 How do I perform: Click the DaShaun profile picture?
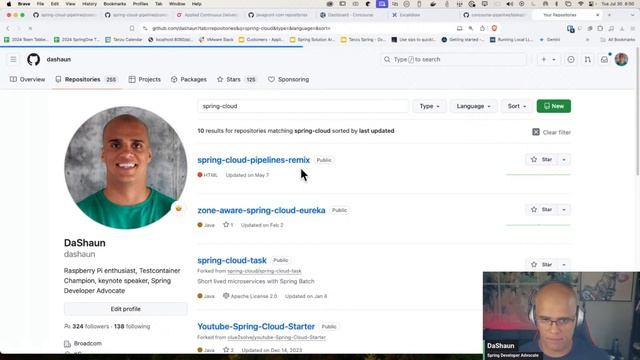[126, 168]
